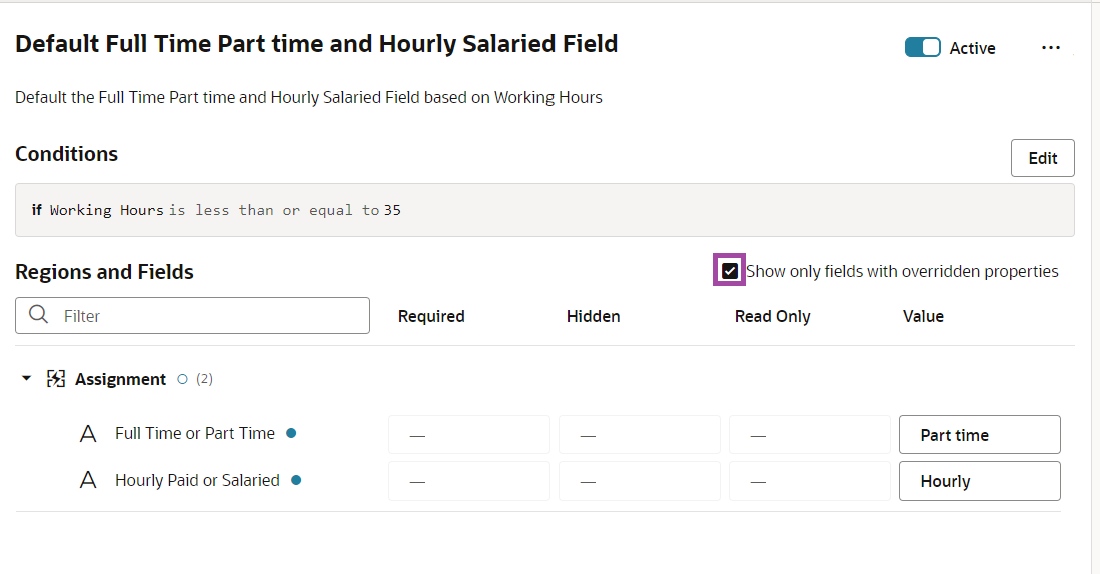Screen dimensions: 1100x574
Task: Uncheck Show only fields with overridden properties
Action: pos(730,271)
